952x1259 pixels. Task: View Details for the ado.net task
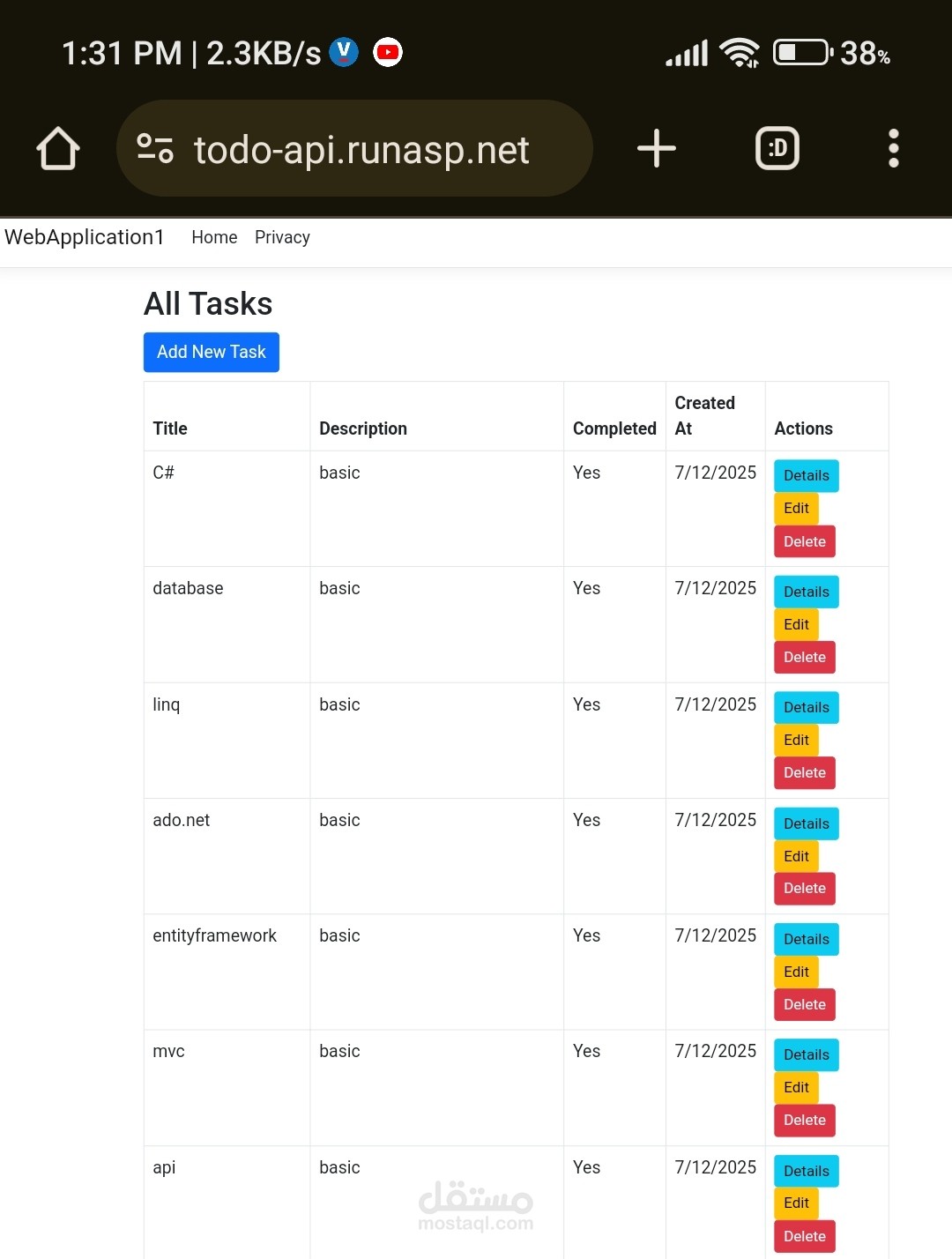(x=807, y=823)
